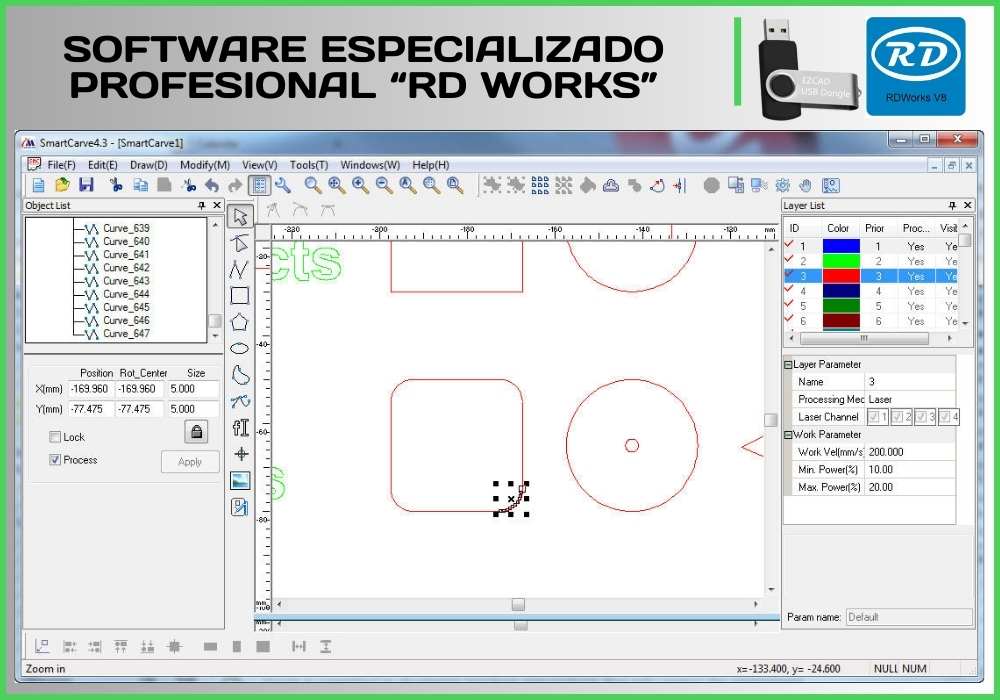1000x700 pixels.
Task: Click Object List scroll-down arrow
Action: click(x=216, y=335)
